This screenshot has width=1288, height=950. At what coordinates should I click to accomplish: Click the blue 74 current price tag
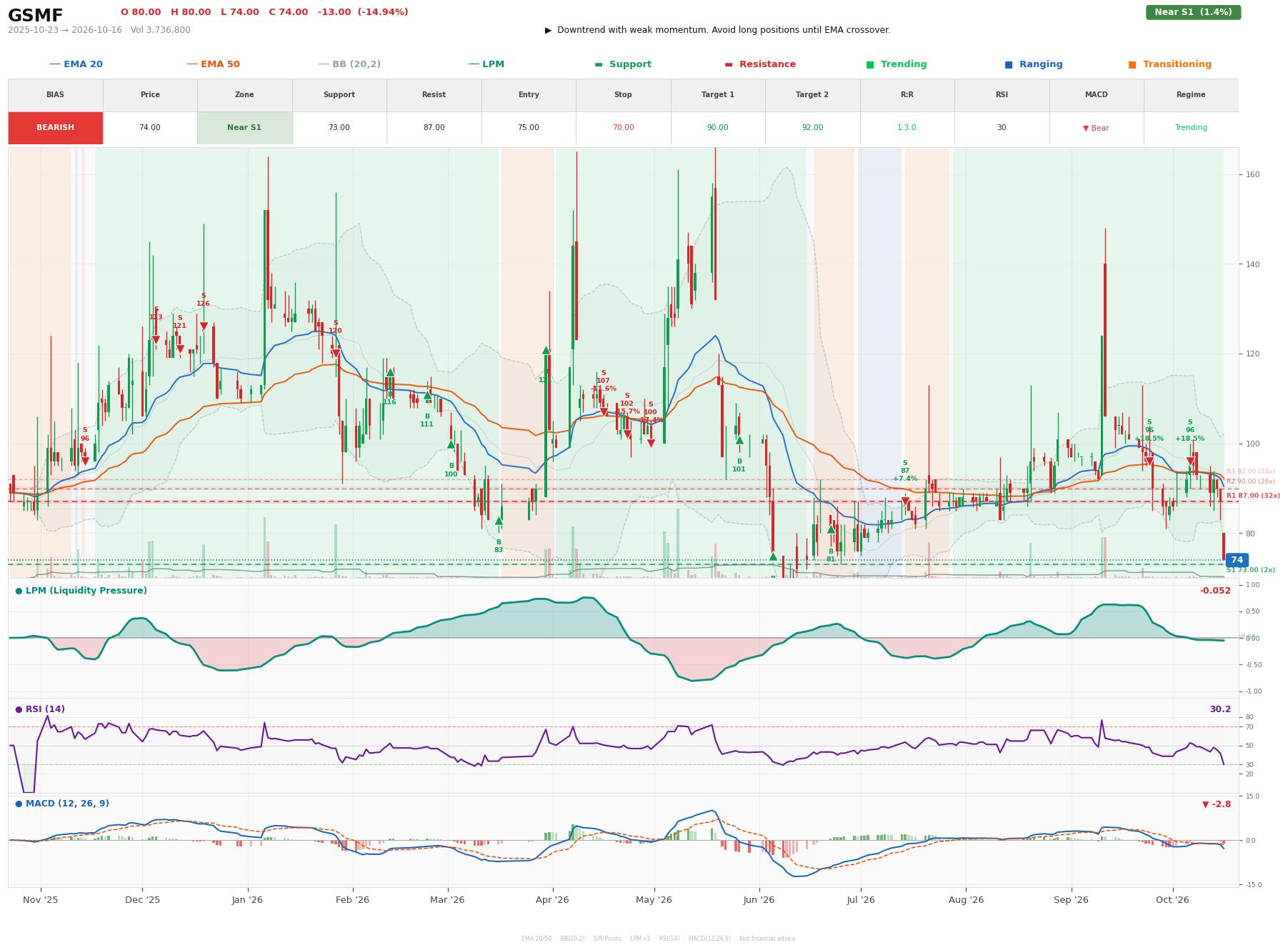coord(1237,560)
